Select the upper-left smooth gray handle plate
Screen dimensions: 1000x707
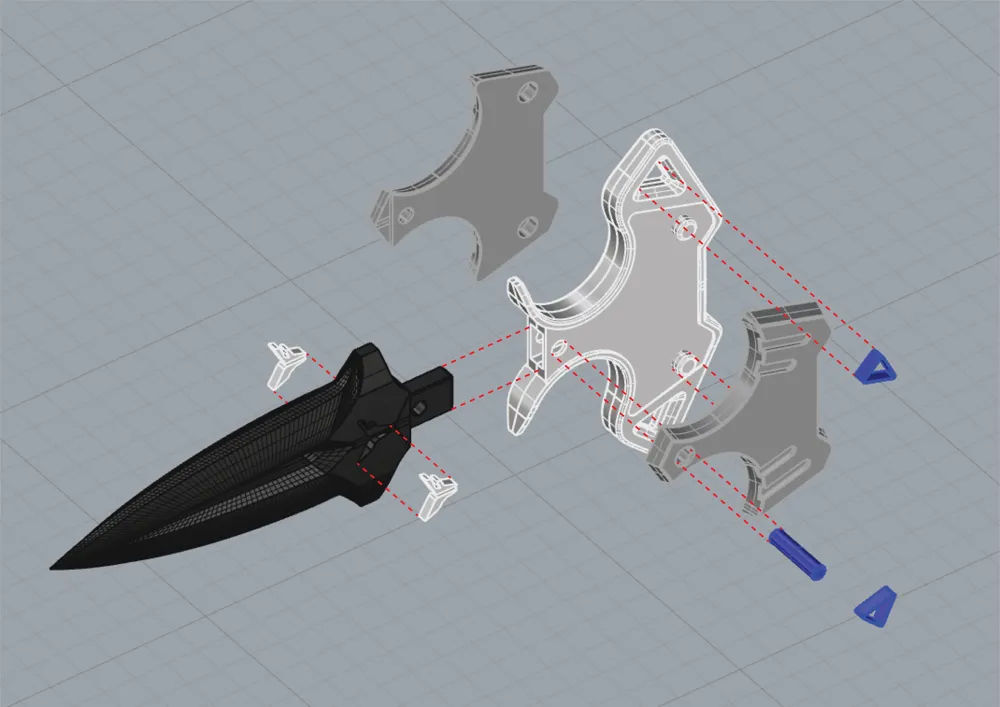point(466,171)
